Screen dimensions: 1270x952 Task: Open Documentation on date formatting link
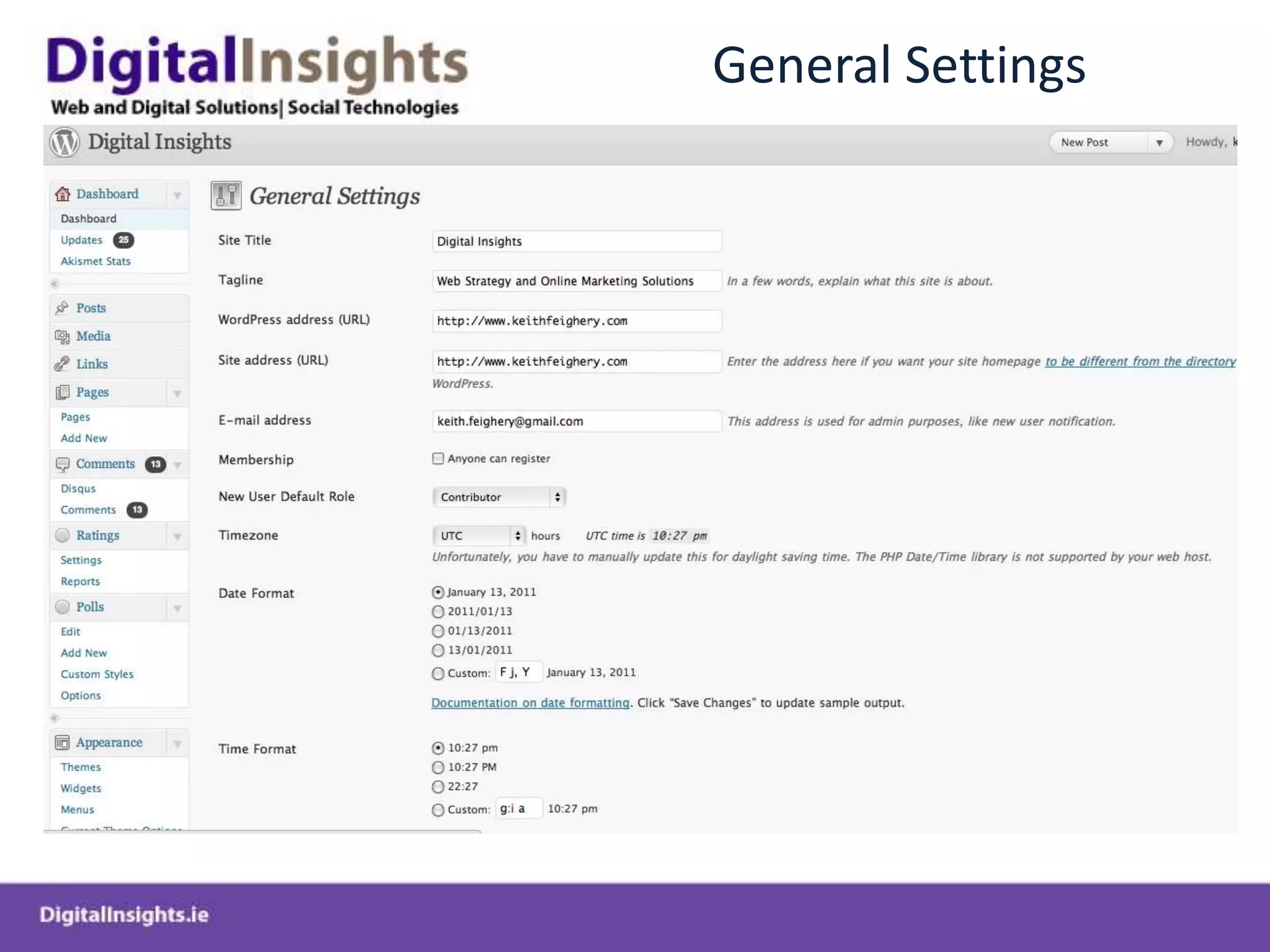click(x=530, y=703)
